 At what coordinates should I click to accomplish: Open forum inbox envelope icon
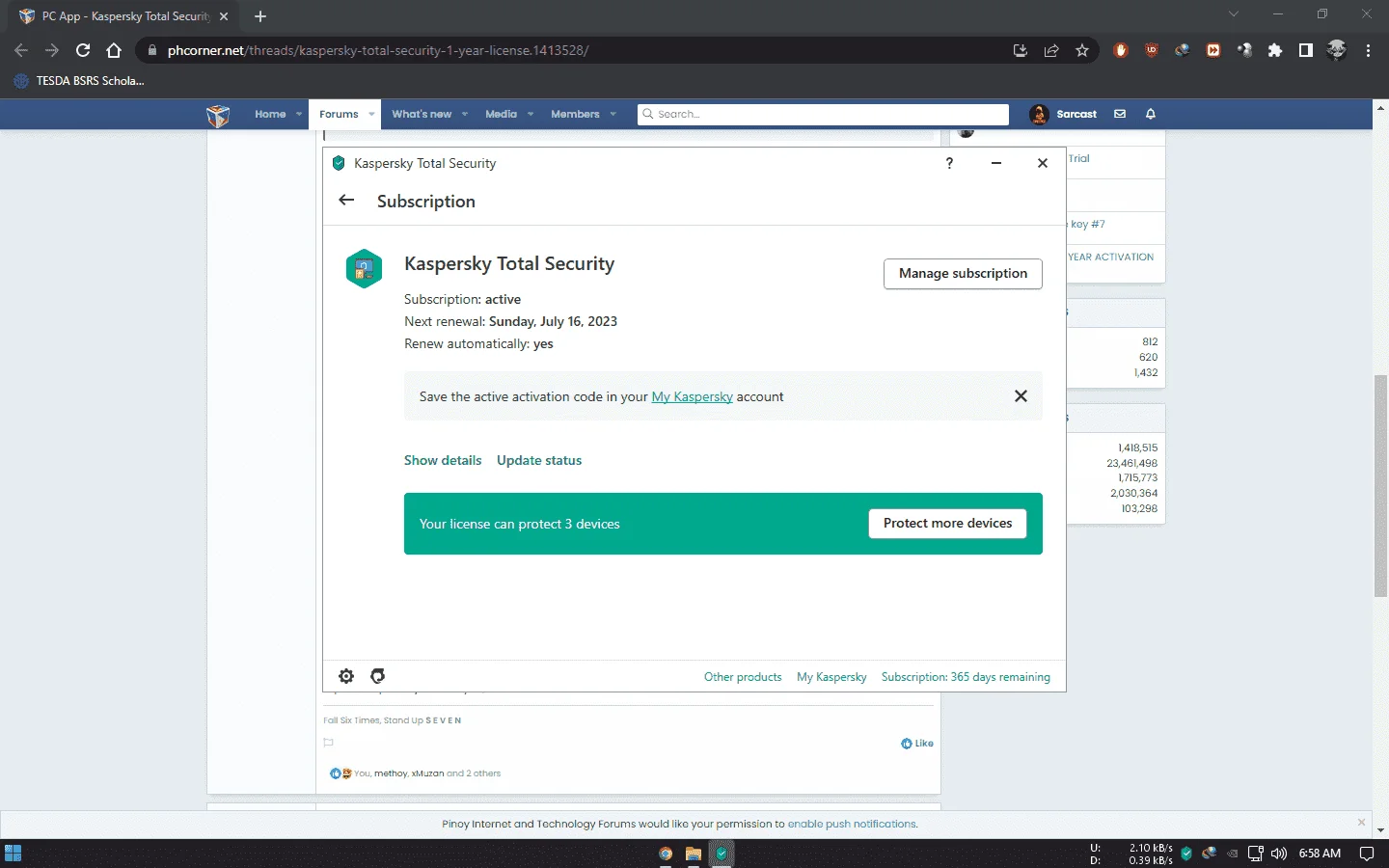(1120, 114)
